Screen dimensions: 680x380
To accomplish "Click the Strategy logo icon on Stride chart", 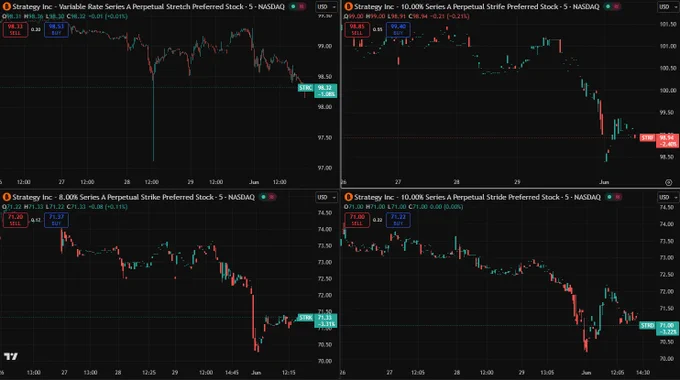I will [x=348, y=197].
